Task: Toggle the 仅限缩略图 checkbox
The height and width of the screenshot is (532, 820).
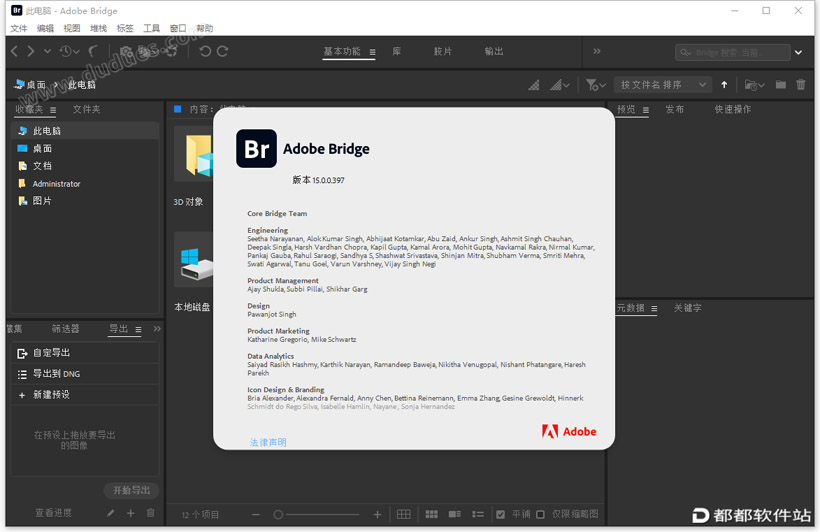Action: point(540,514)
